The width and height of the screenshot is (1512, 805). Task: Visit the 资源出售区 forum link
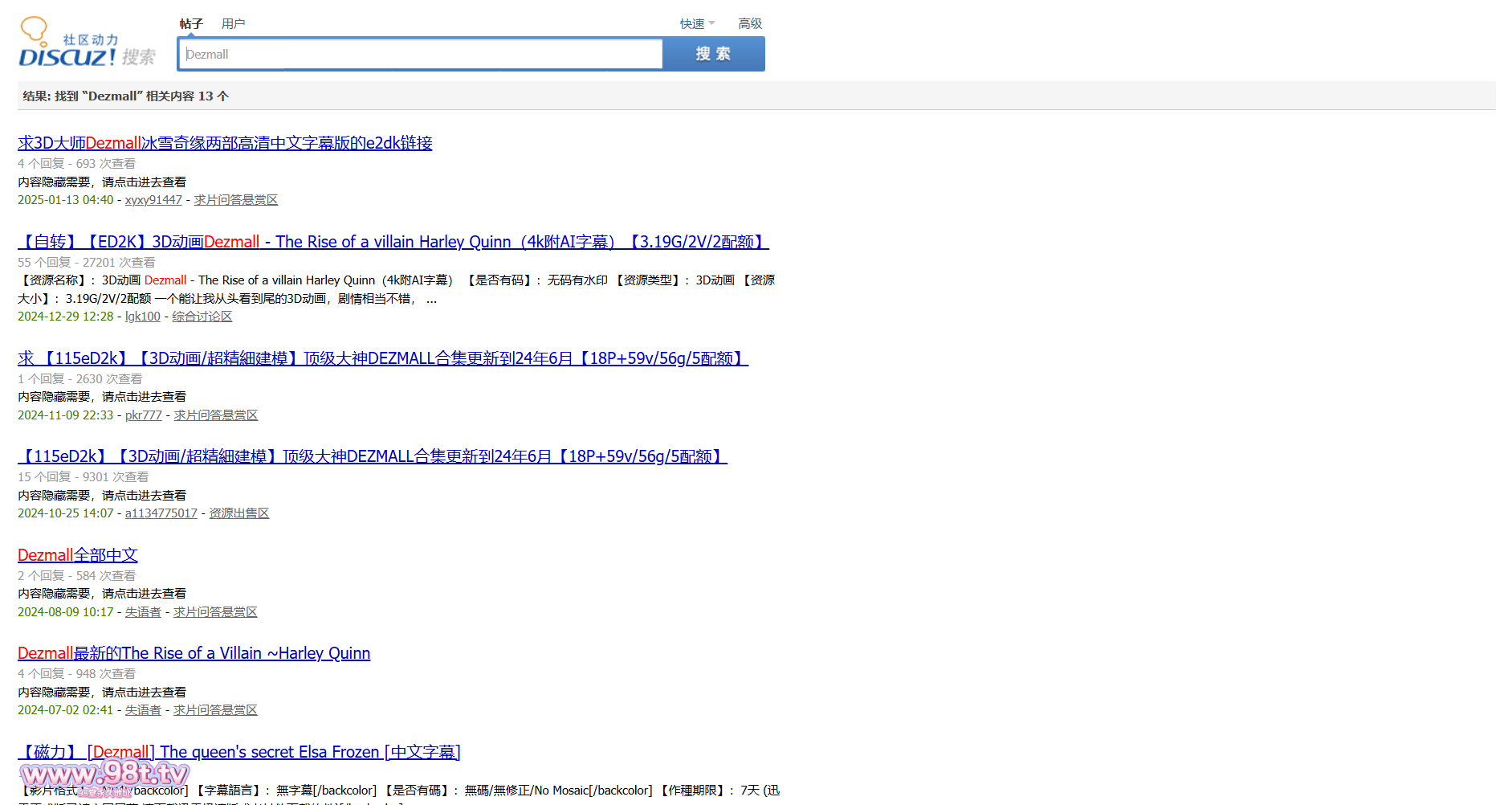tap(238, 513)
